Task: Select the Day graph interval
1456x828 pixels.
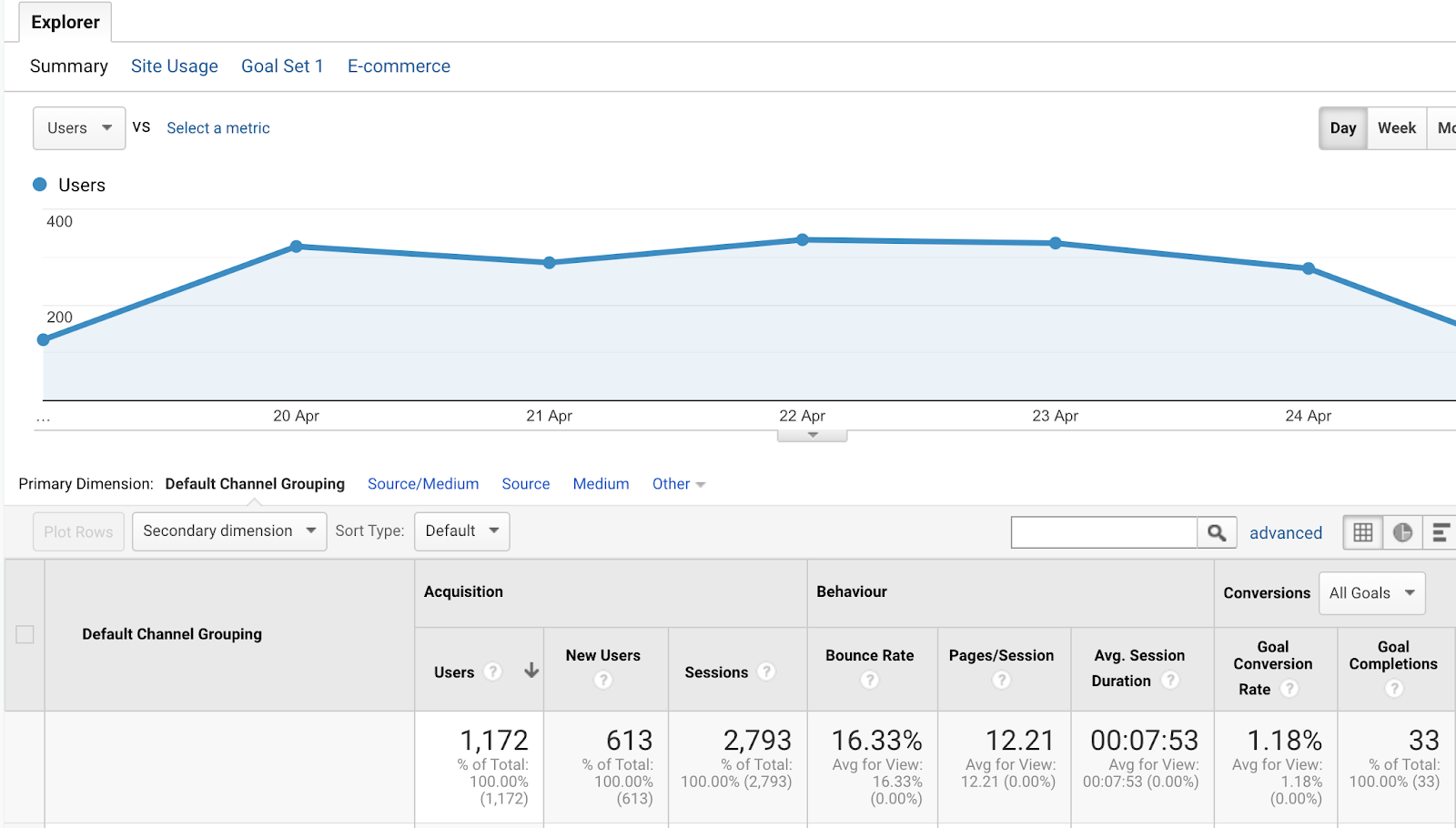Action: [x=1343, y=128]
